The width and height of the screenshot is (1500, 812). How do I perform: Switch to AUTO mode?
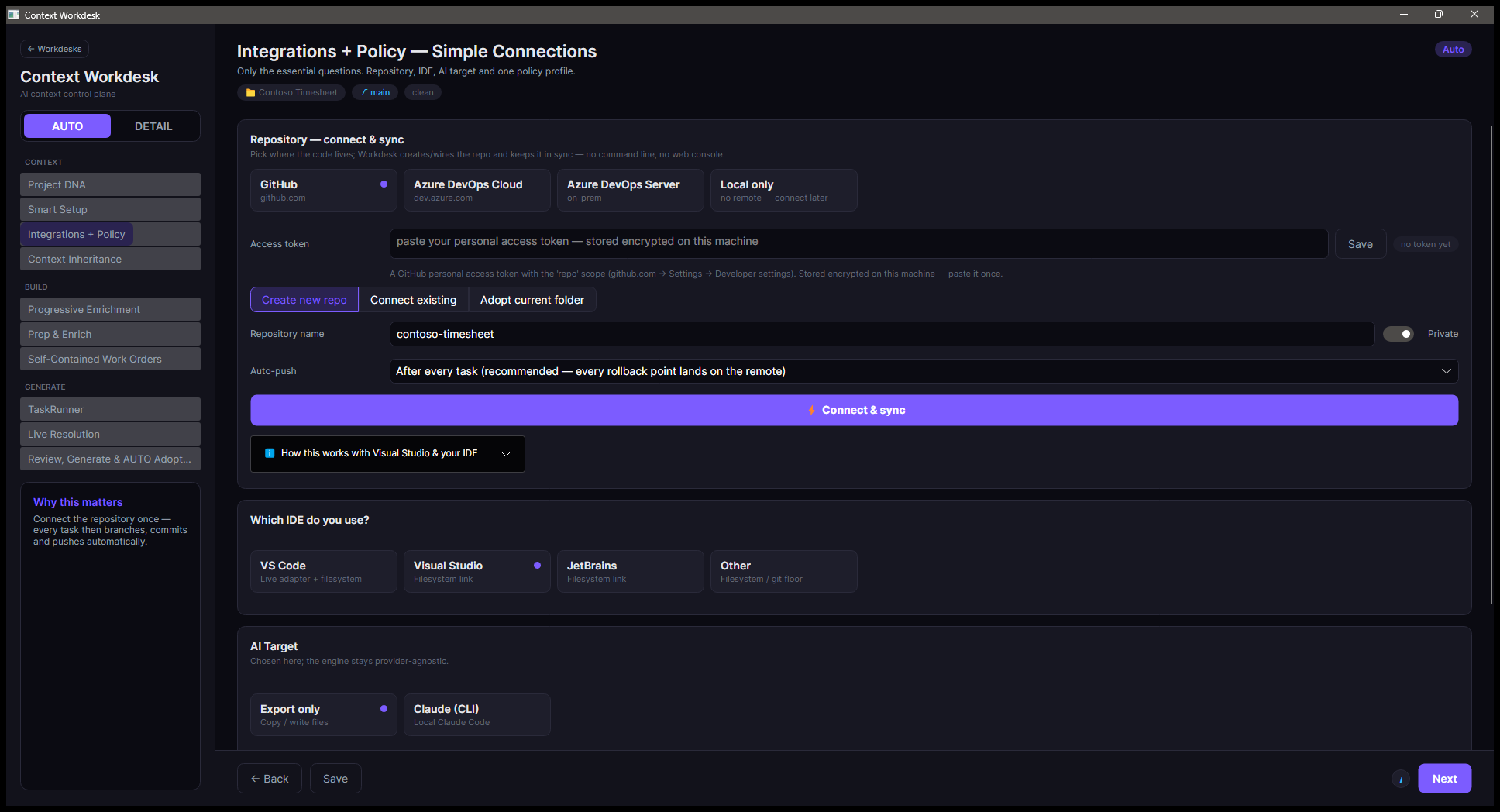point(67,126)
